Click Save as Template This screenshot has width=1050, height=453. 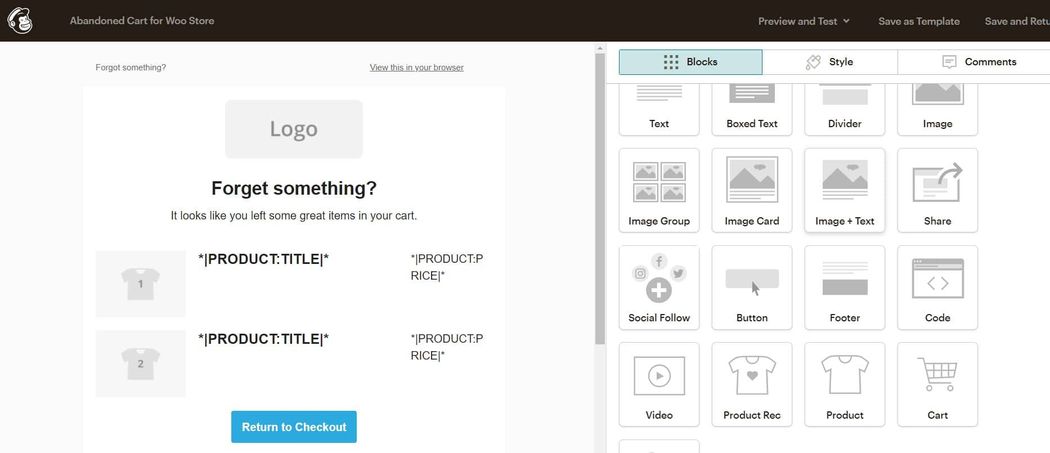(x=919, y=21)
